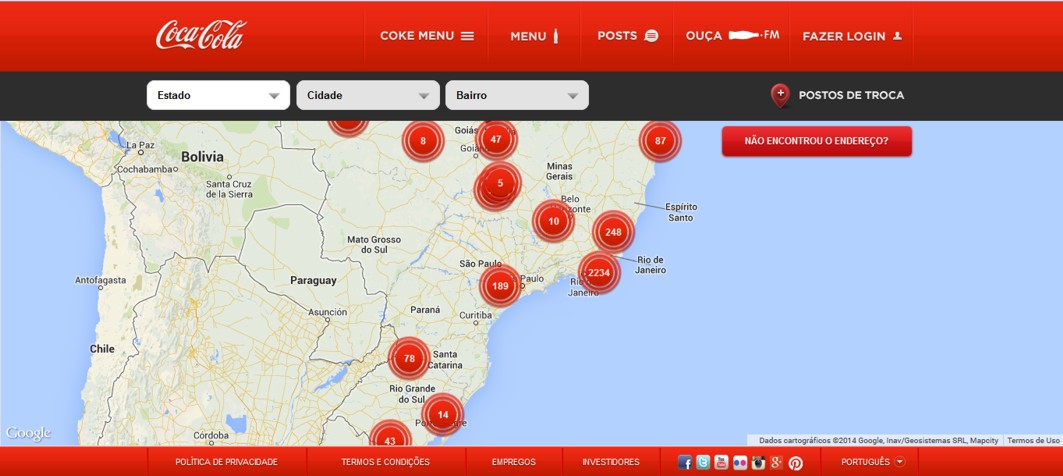Open the YouTube social icon

(x=721, y=462)
